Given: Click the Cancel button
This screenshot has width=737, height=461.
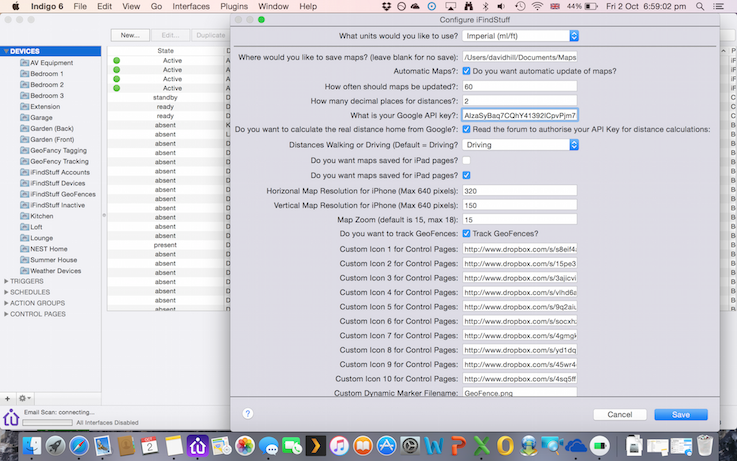Looking at the screenshot, I should coord(619,414).
